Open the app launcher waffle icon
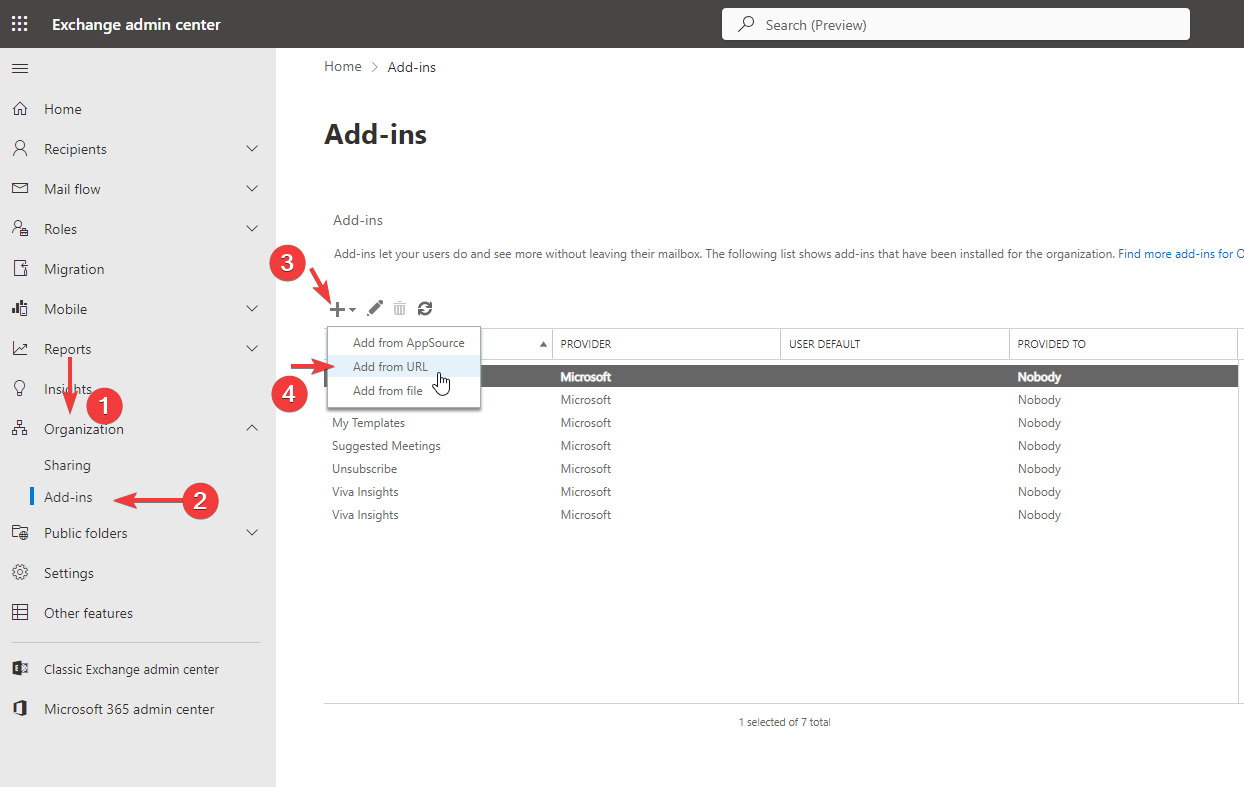This screenshot has height=787, width=1244. [20, 24]
